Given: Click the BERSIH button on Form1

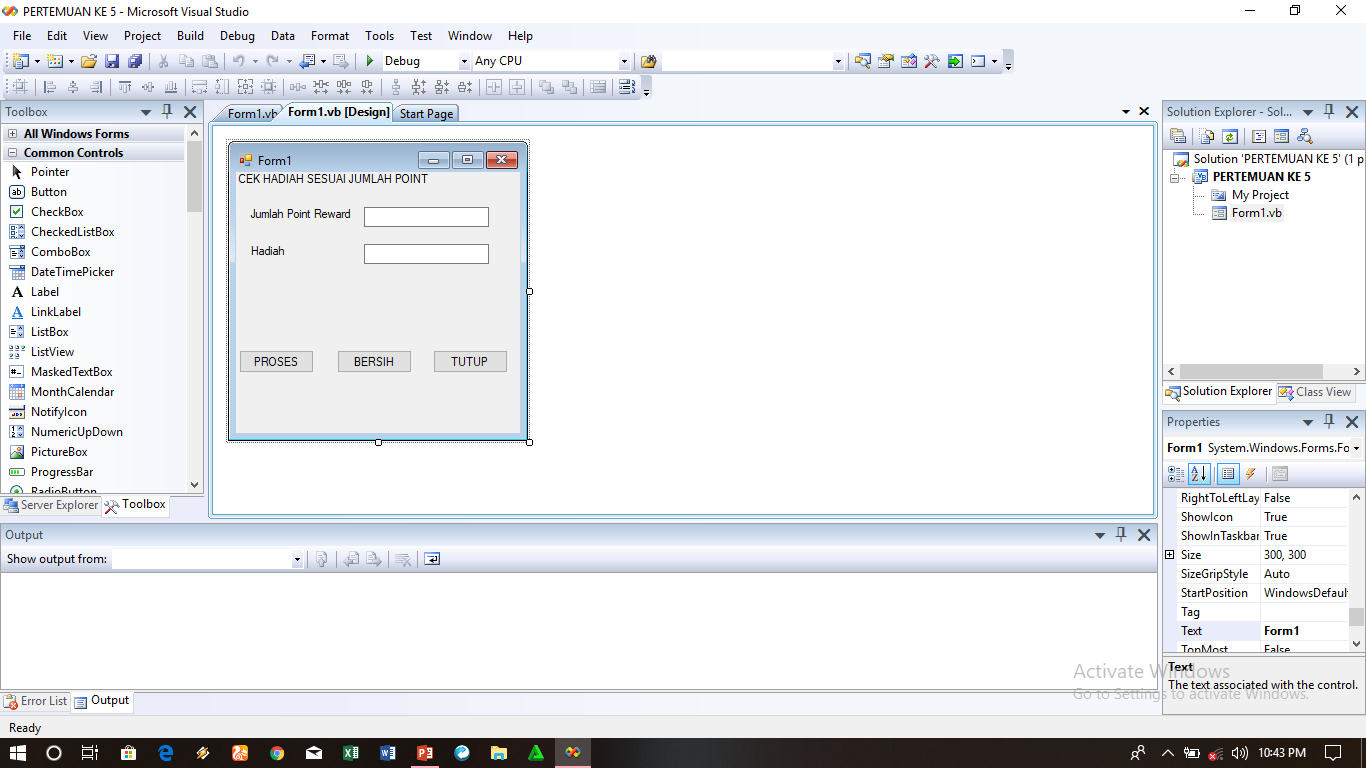Looking at the screenshot, I should point(374,361).
